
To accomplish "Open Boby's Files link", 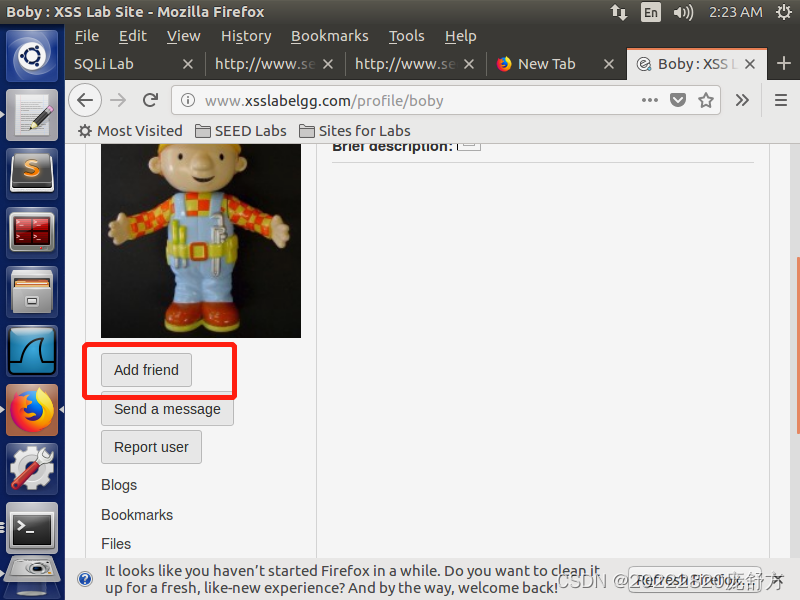I will (x=116, y=544).
